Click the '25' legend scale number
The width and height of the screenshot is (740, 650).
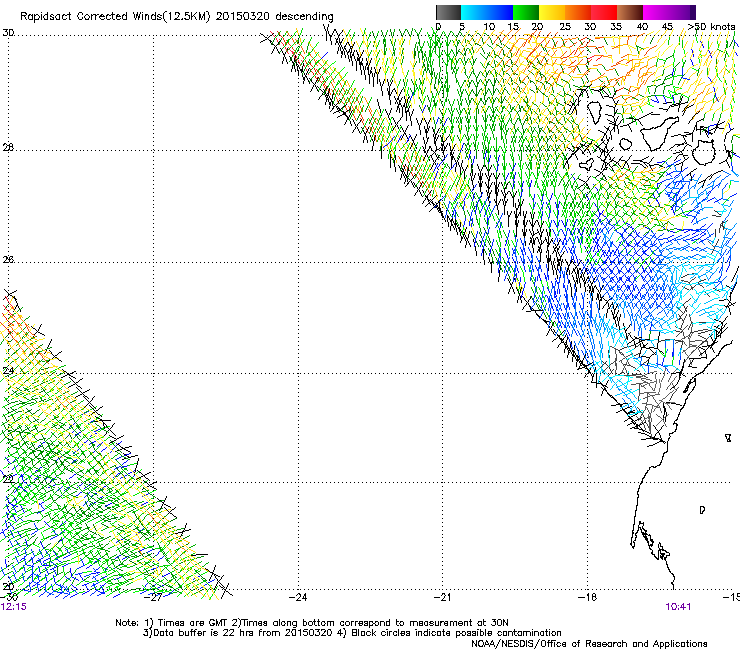tap(565, 27)
